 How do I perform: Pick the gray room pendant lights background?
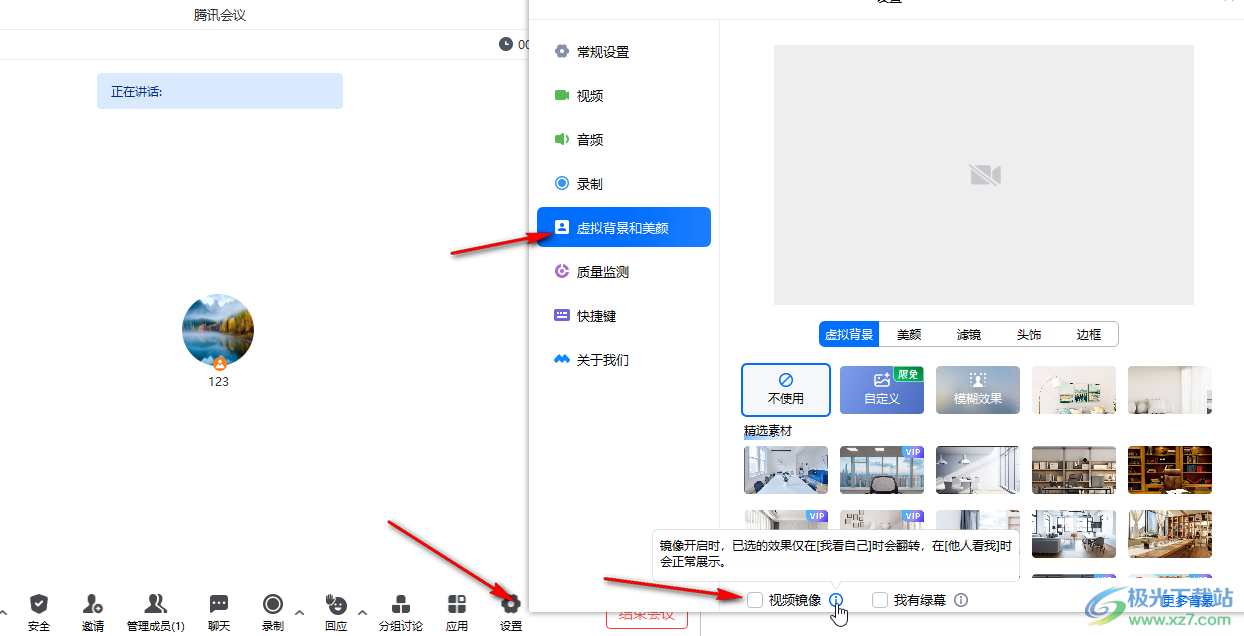978,470
